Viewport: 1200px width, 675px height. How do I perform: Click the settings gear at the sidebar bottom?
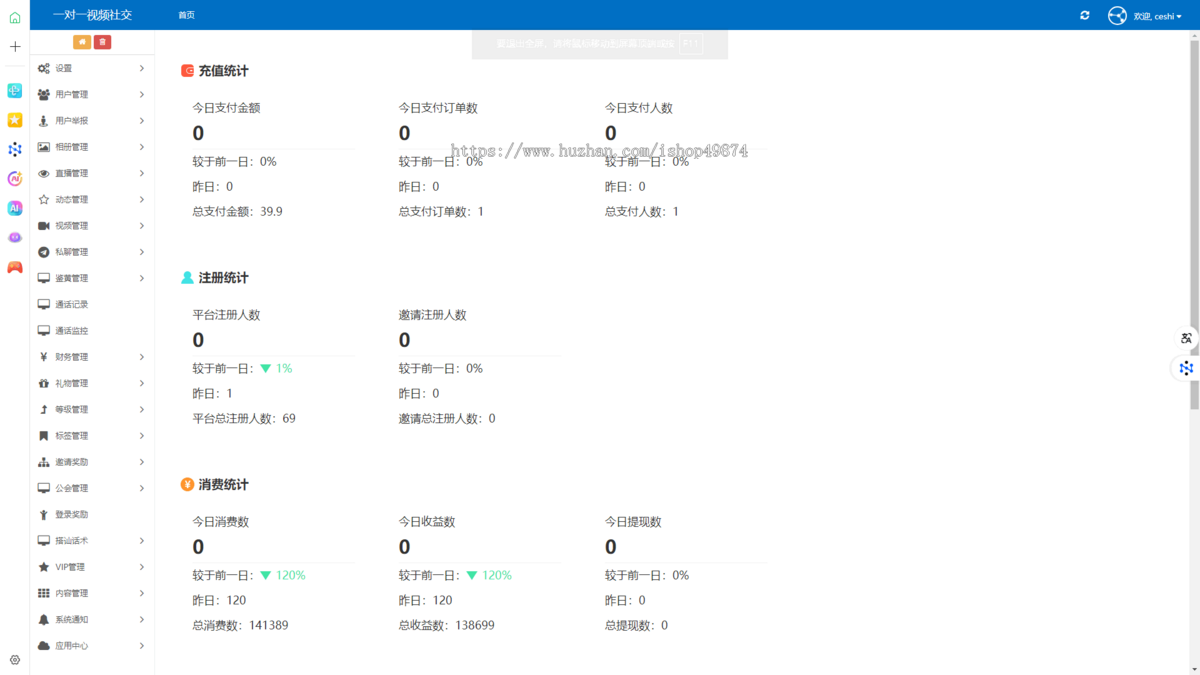pyautogui.click(x=15, y=660)
